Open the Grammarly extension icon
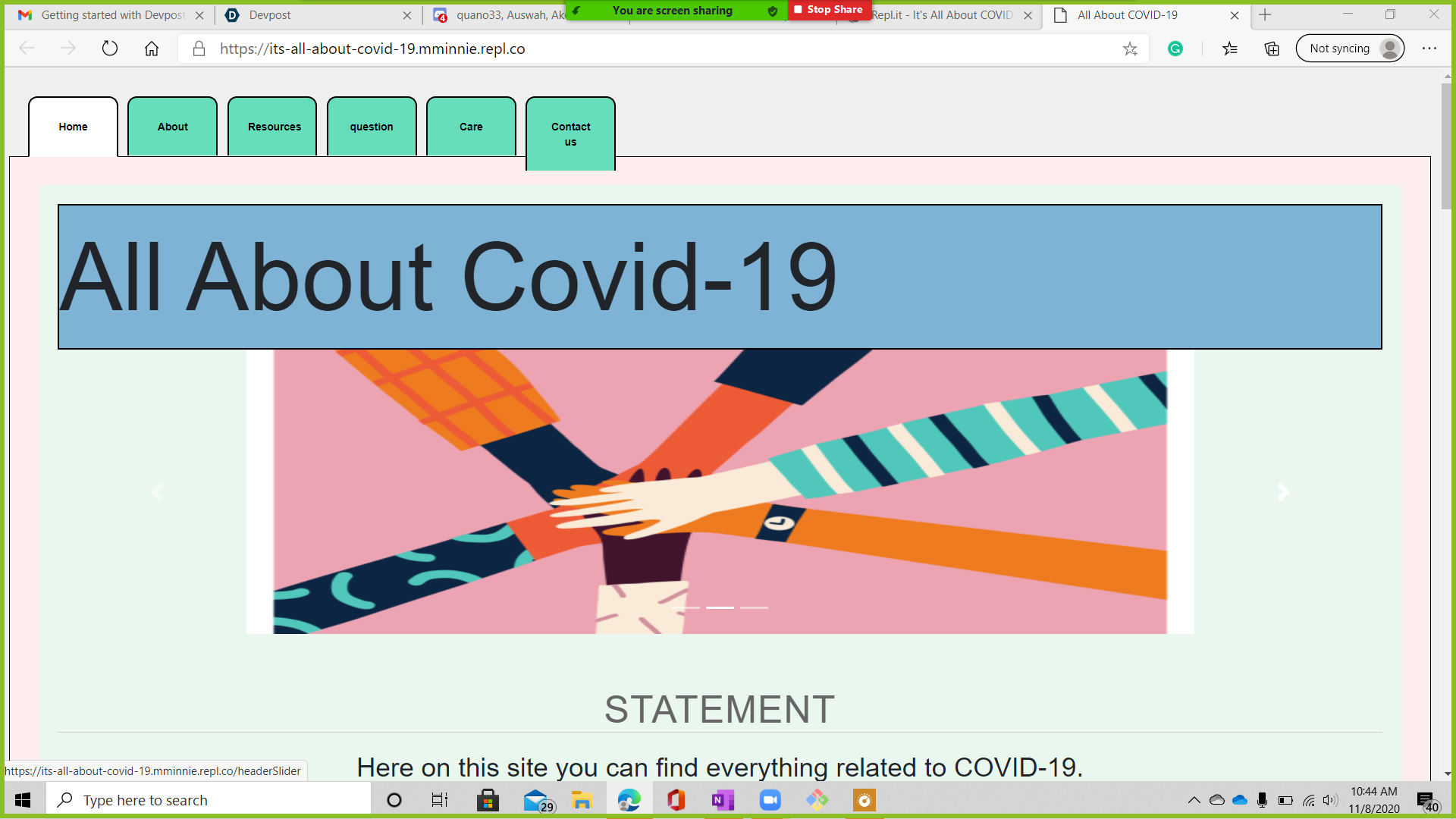This screenshot has height=819, width=1456. point(1175,49)
